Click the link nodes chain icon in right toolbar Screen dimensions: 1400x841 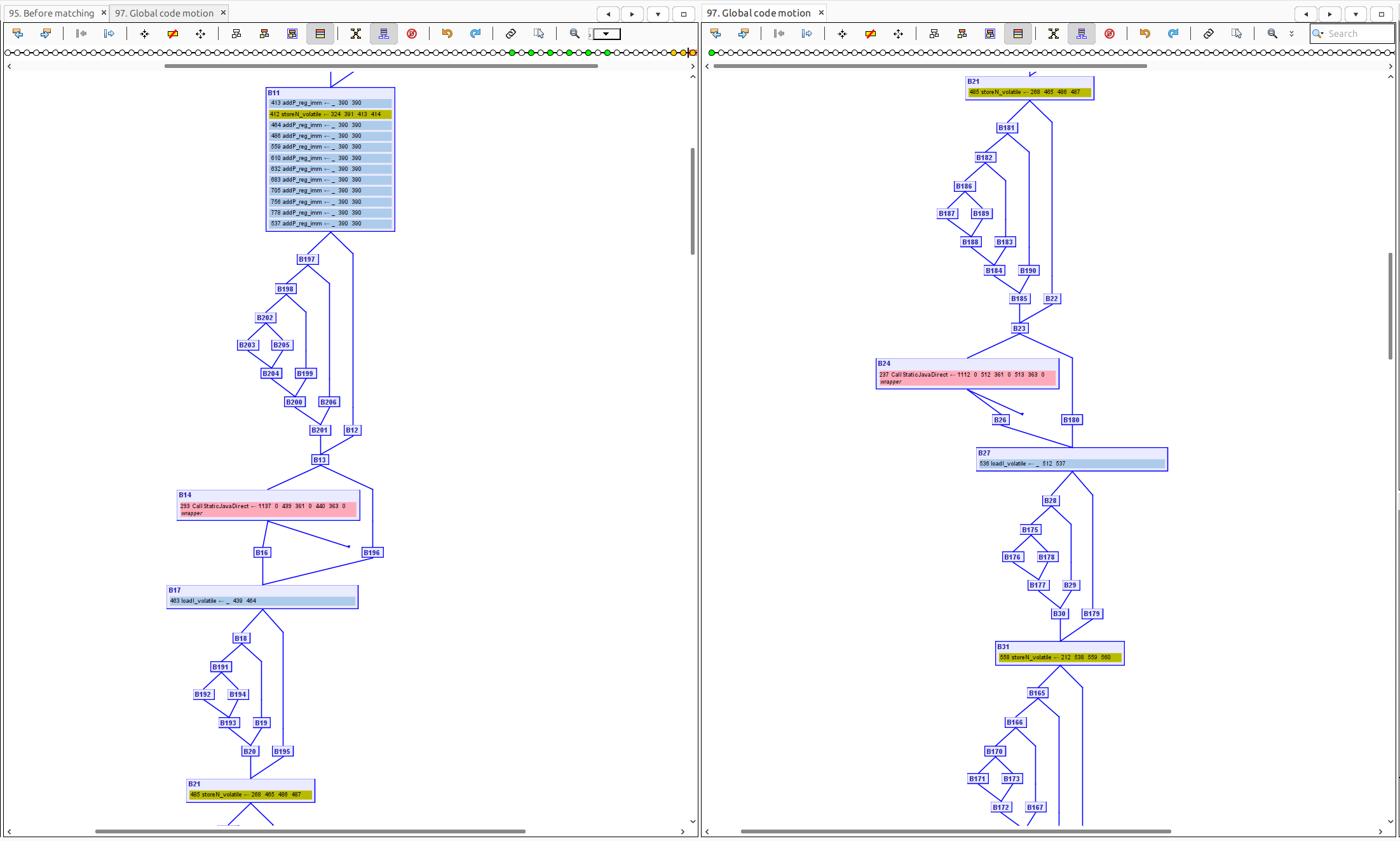tap(1208, 34)
